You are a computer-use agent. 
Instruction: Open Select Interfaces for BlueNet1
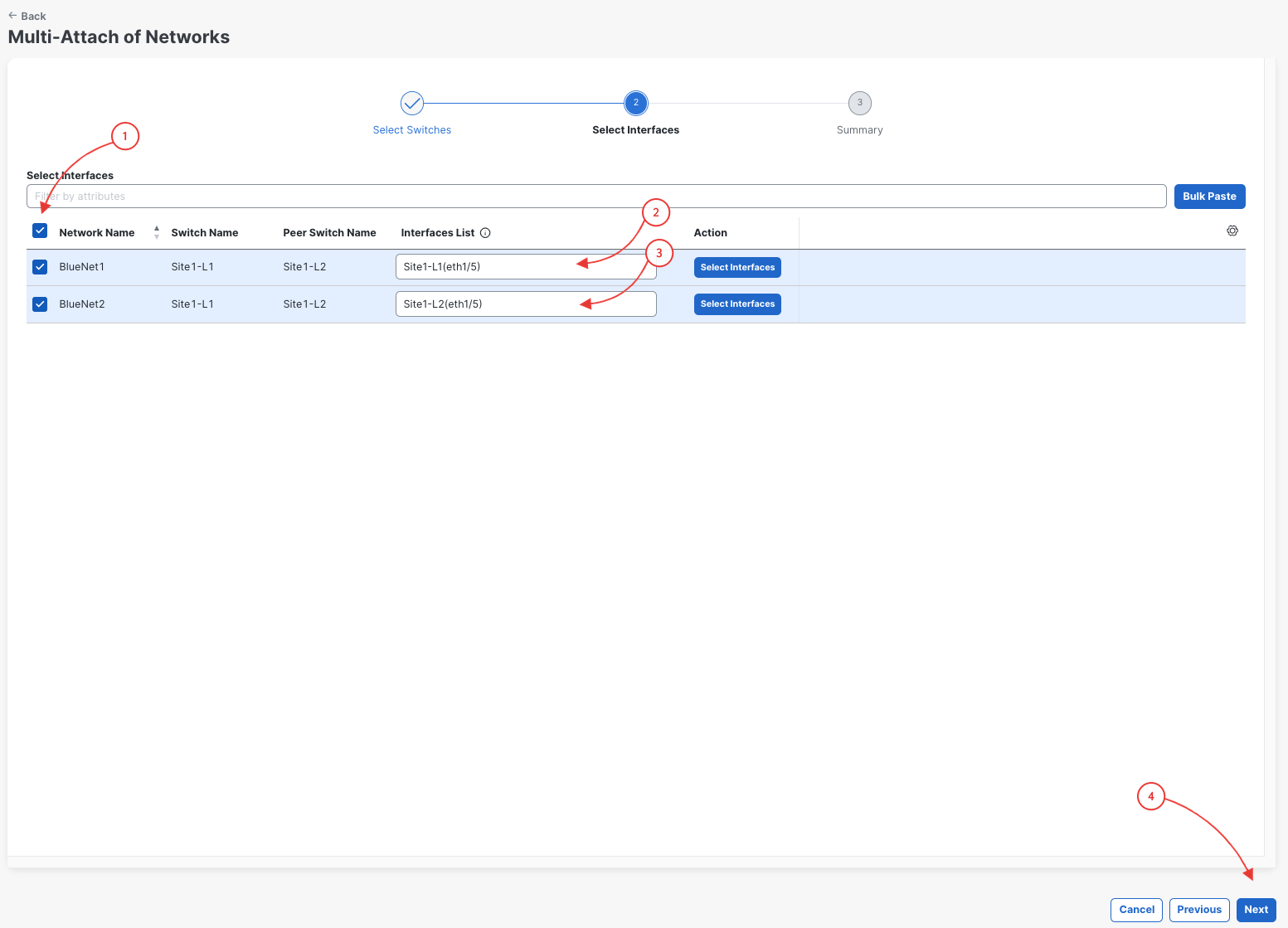(737, 267)
